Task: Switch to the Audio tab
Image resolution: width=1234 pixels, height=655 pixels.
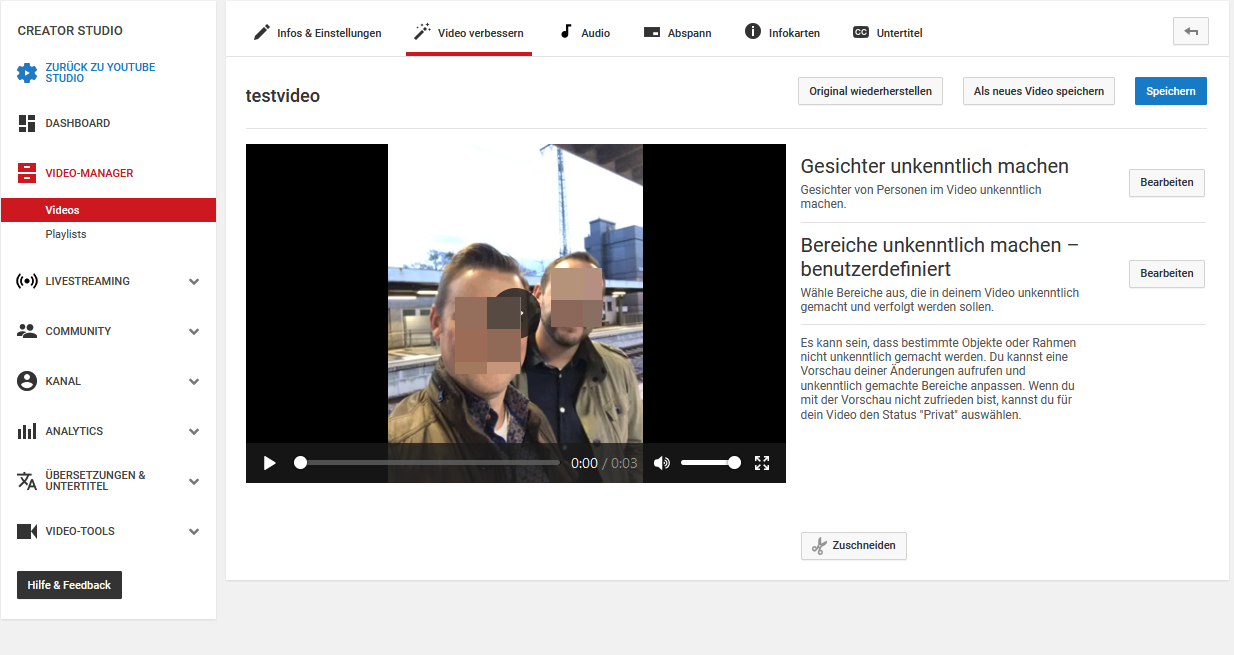Action: click(584, 33)
